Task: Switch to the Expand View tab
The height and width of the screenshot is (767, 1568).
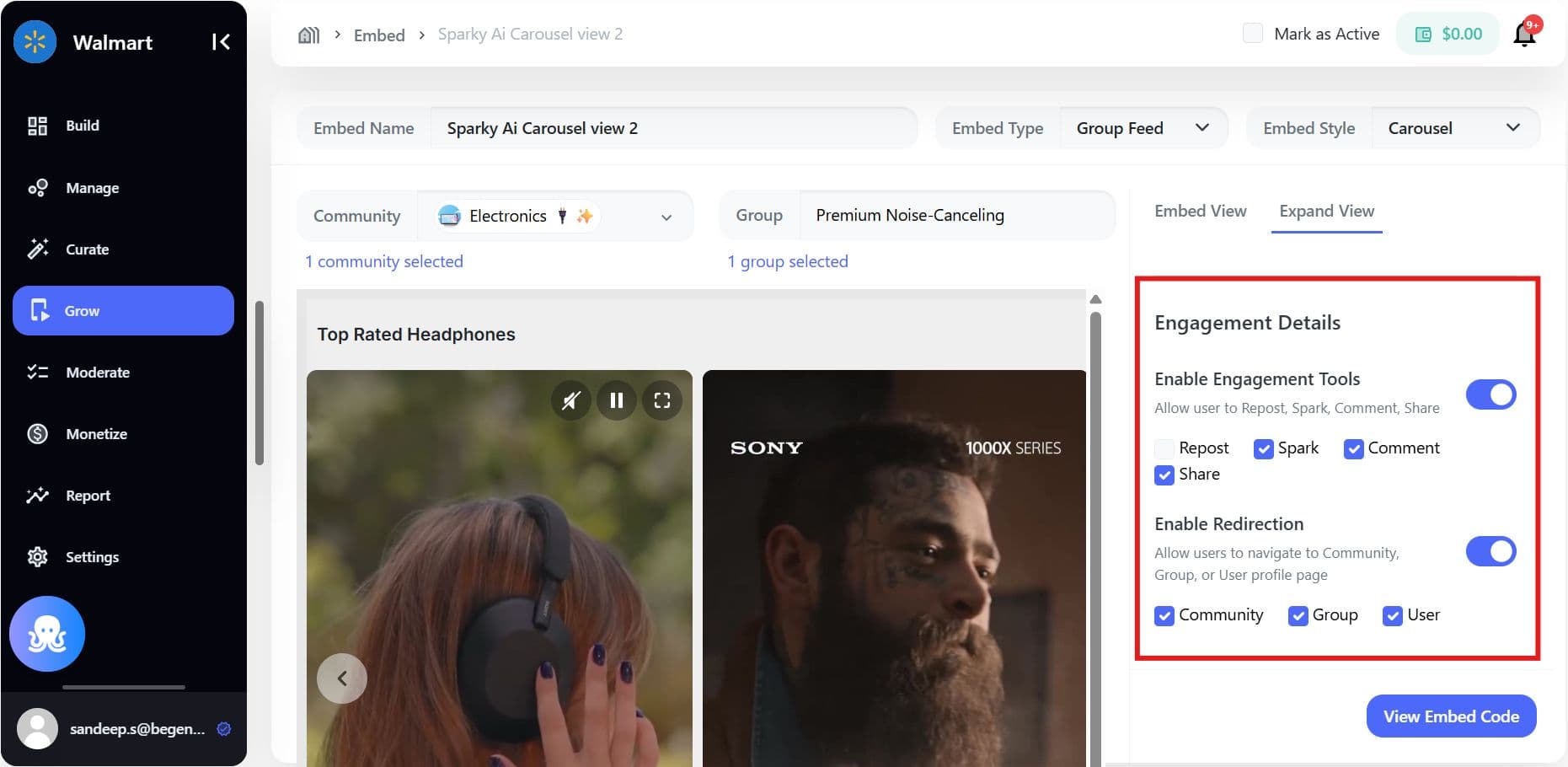Action: (1326, 211)
